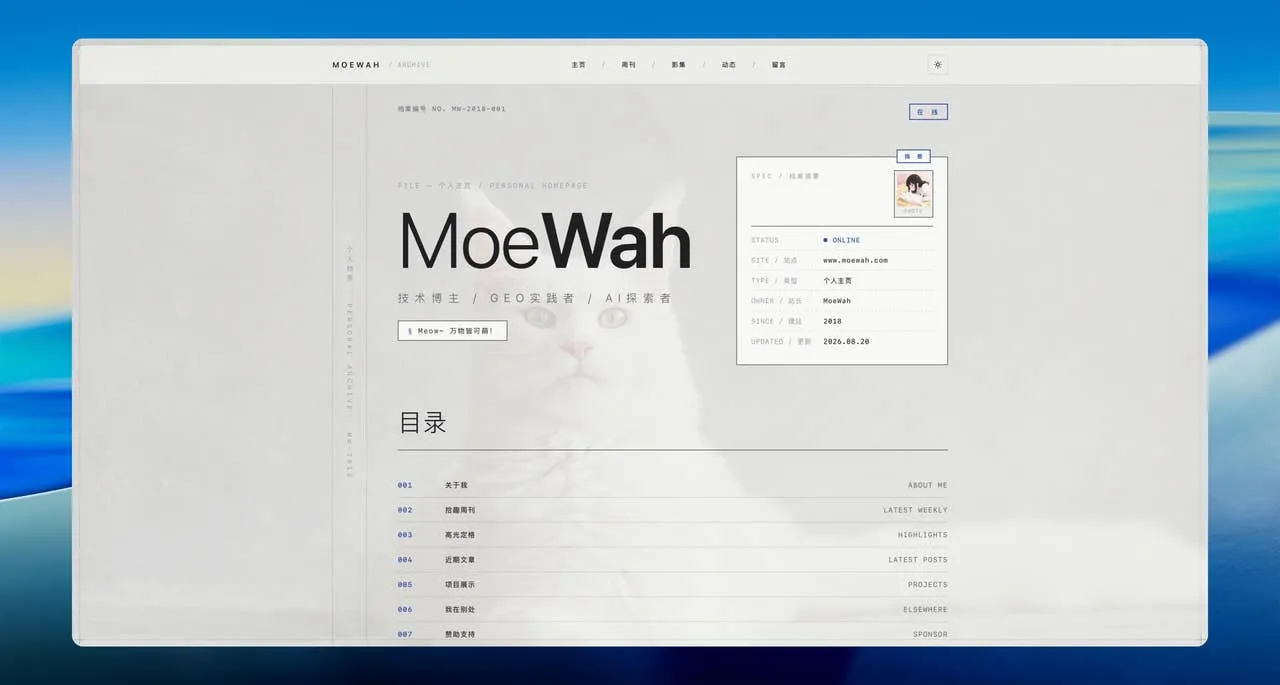Click the large MoeWah heading
The image size is (1280, 685).
click(x=545, y=241)
